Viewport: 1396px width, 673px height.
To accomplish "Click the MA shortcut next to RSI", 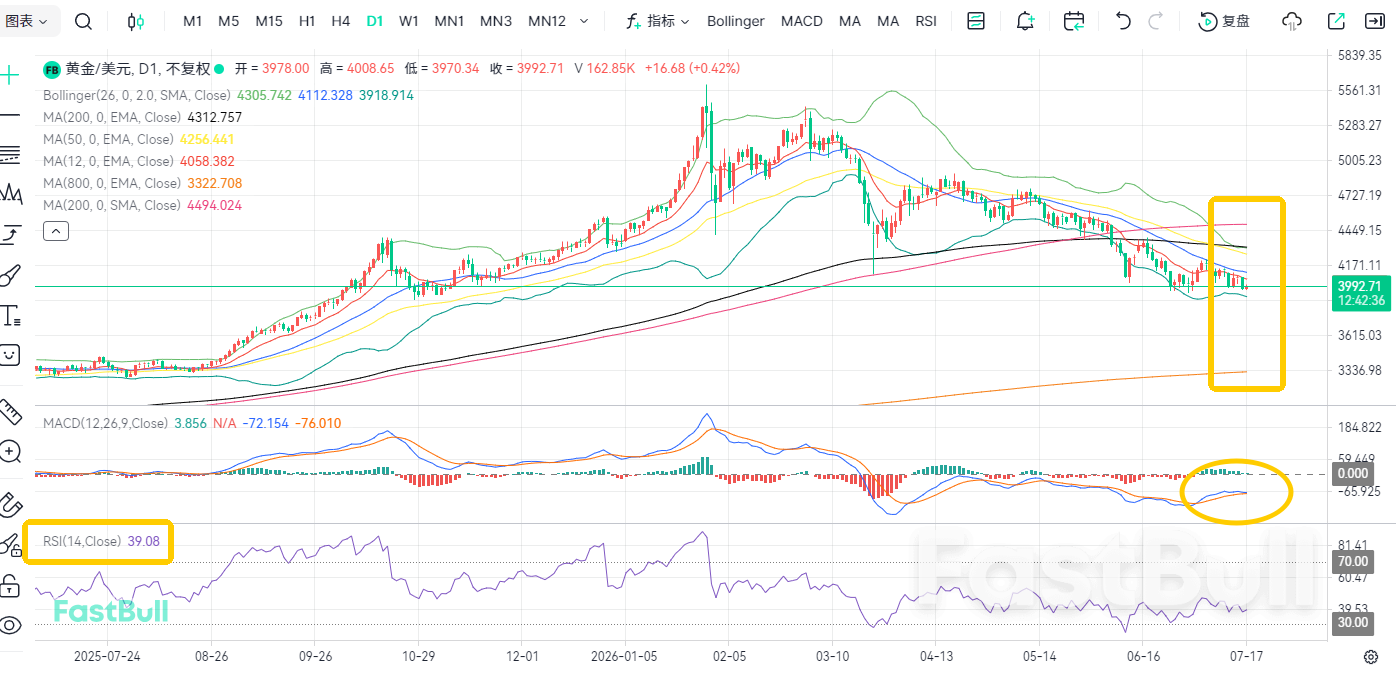I will point(888,21).
